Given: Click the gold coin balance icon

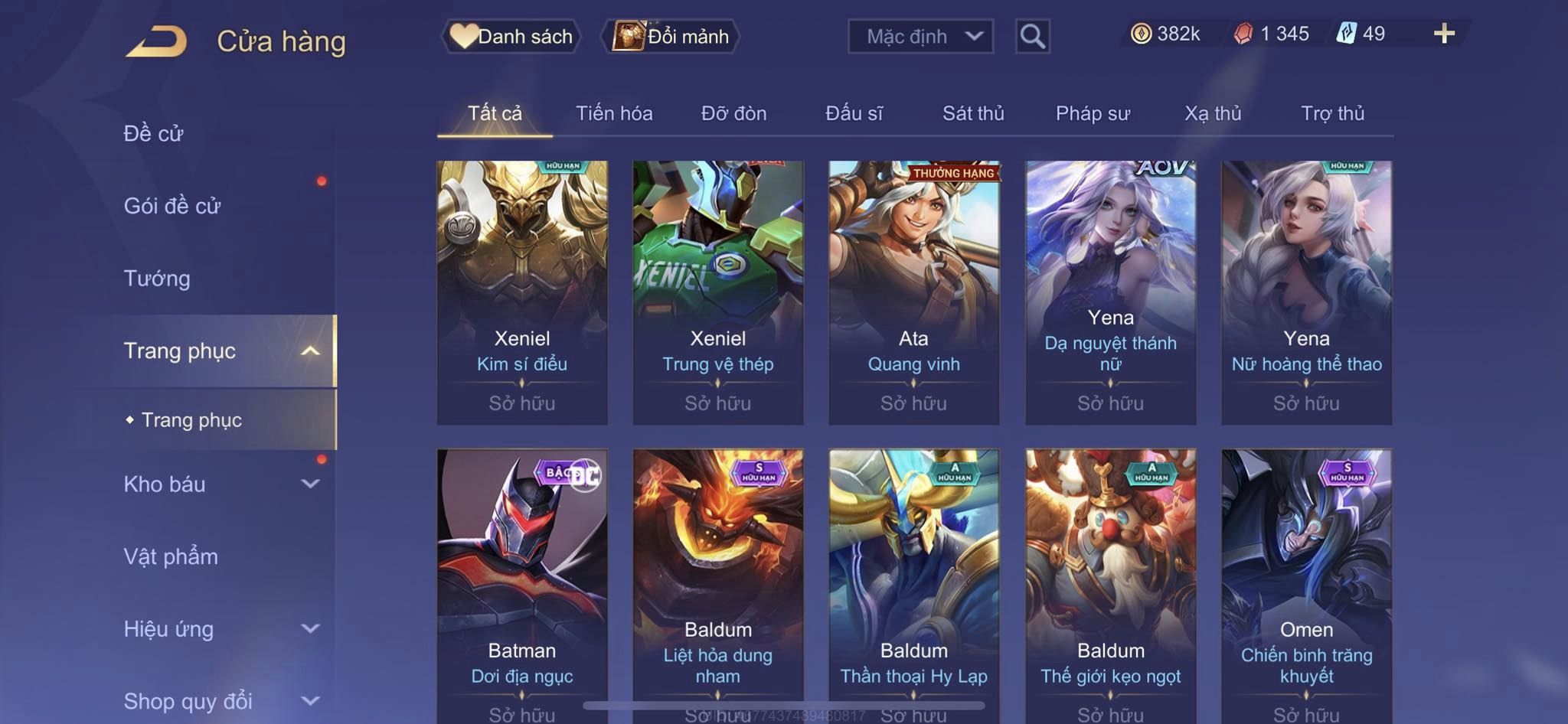Looking at the screenshot, I should (1141, 34).
